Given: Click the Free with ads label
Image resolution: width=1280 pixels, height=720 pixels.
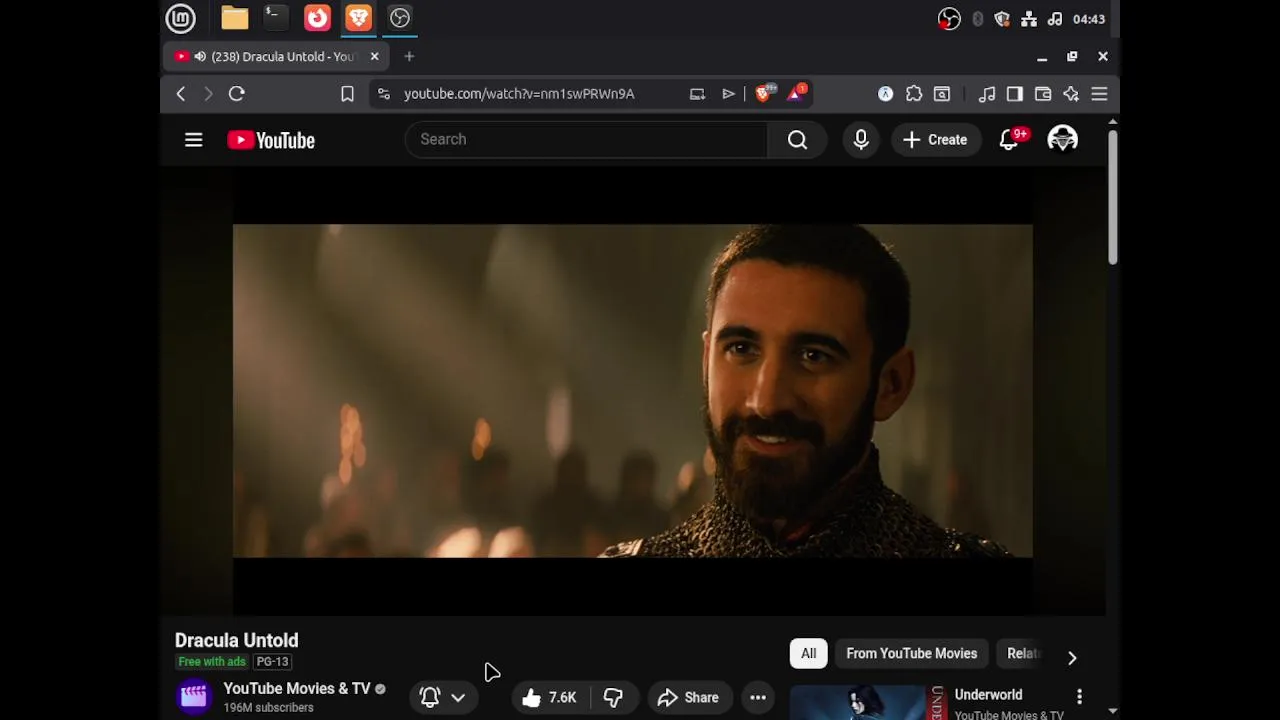Looking at the screenshot, I should click(212, 662).
